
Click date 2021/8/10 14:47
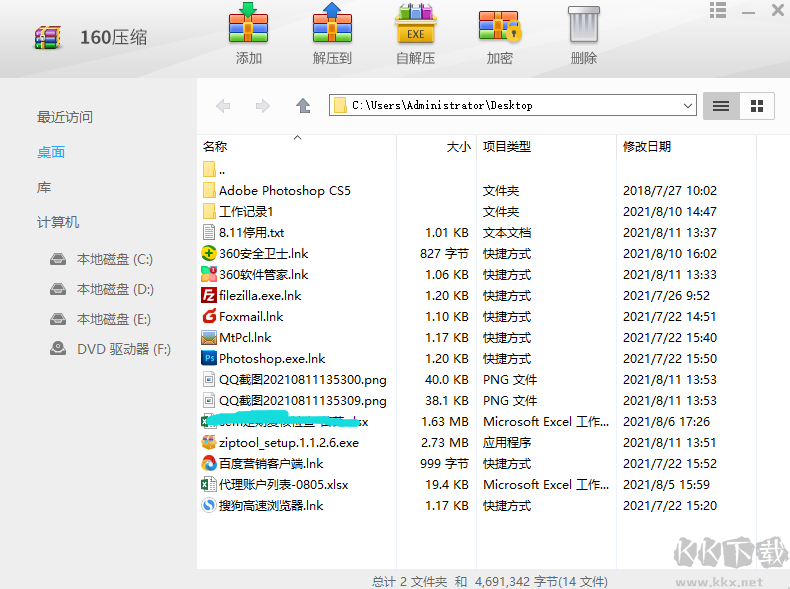(670, 212)
